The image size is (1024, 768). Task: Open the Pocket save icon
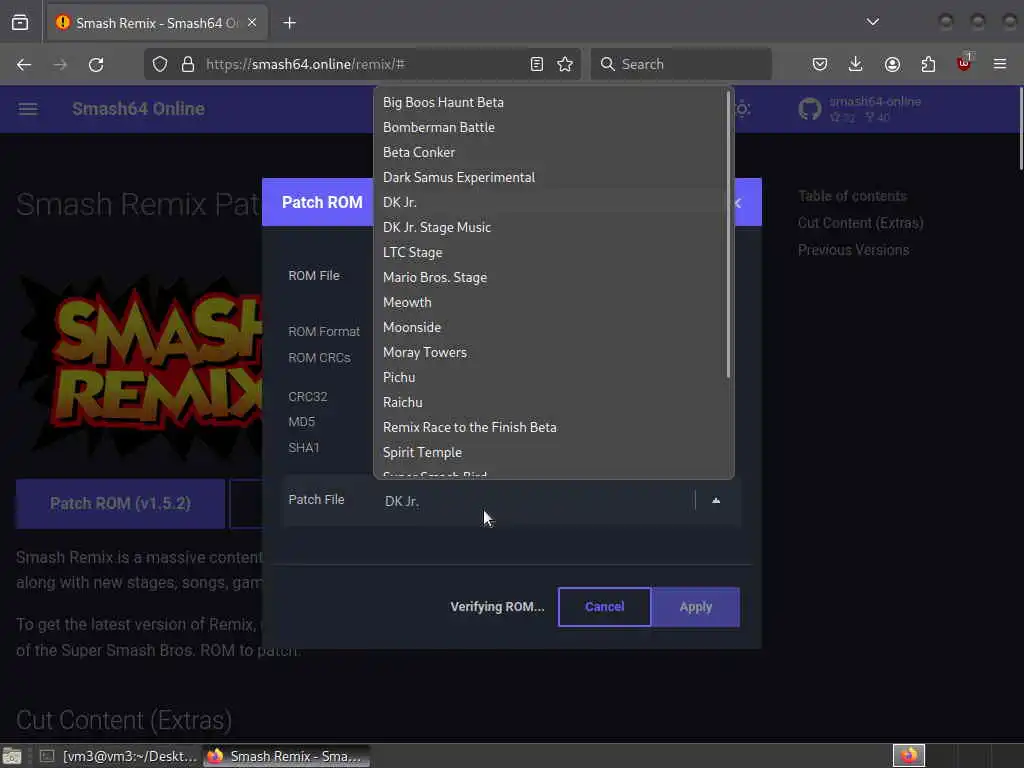tap(820, 64)
